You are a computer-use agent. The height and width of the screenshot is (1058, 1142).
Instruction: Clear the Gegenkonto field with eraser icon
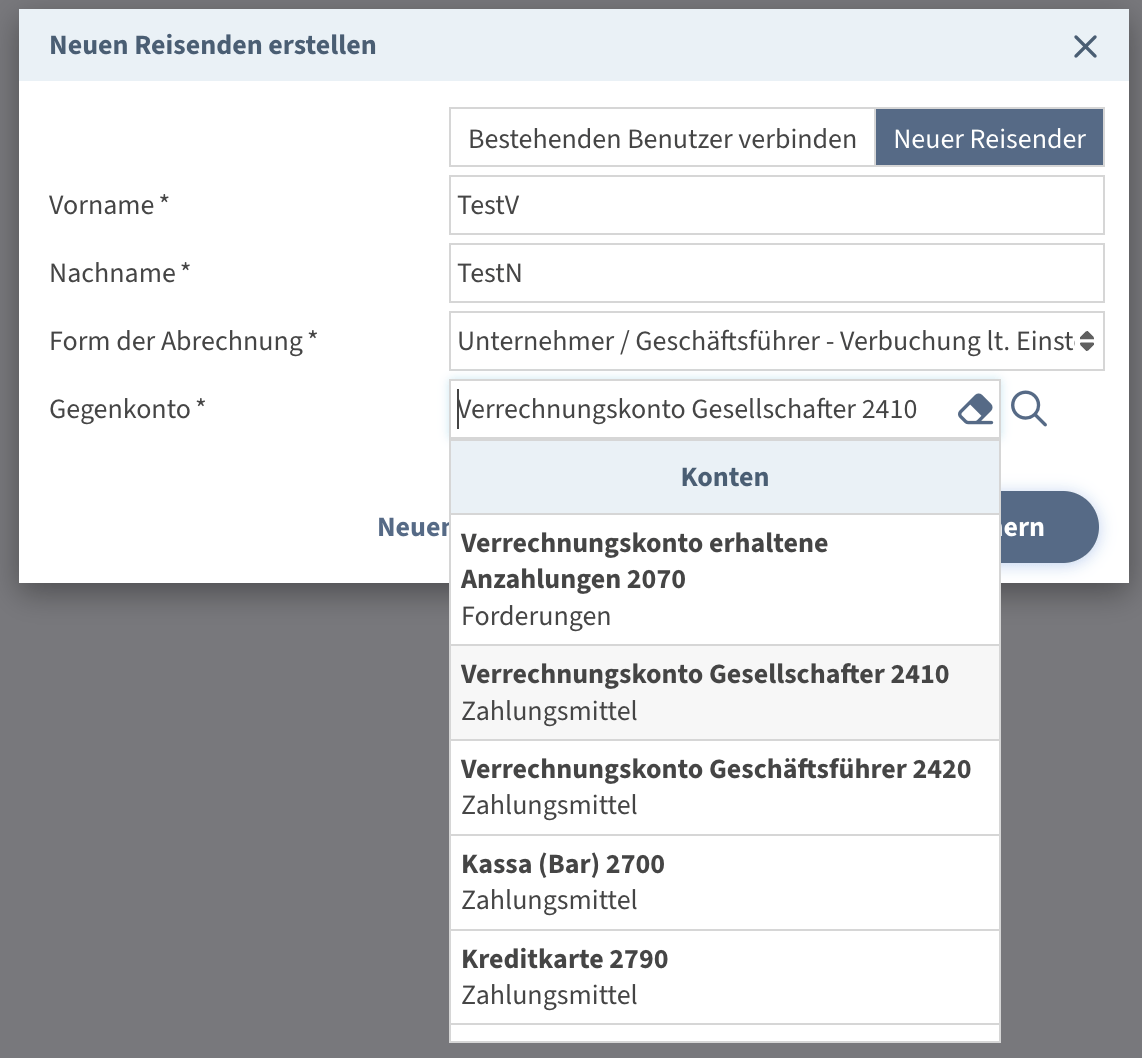[975, 409]
